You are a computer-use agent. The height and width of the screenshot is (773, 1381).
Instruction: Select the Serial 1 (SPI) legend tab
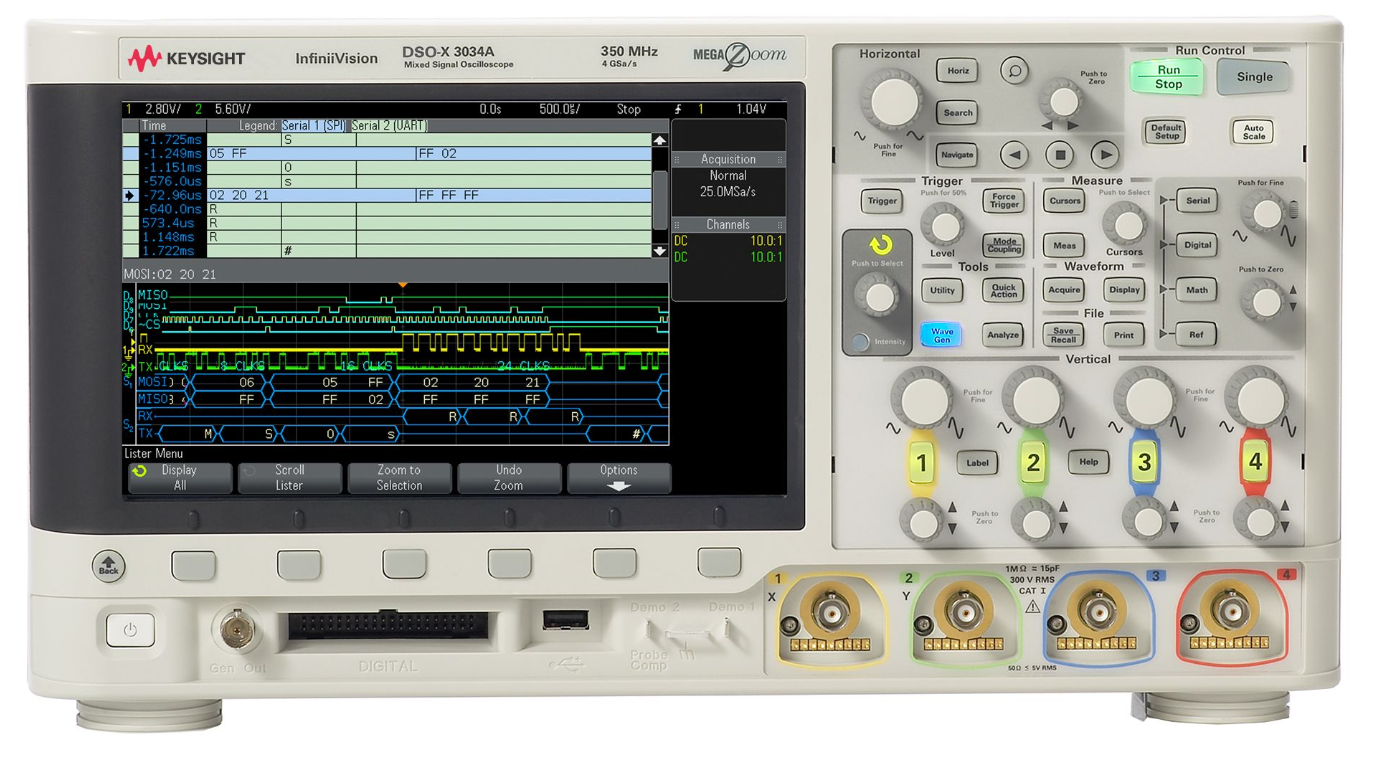313,126
